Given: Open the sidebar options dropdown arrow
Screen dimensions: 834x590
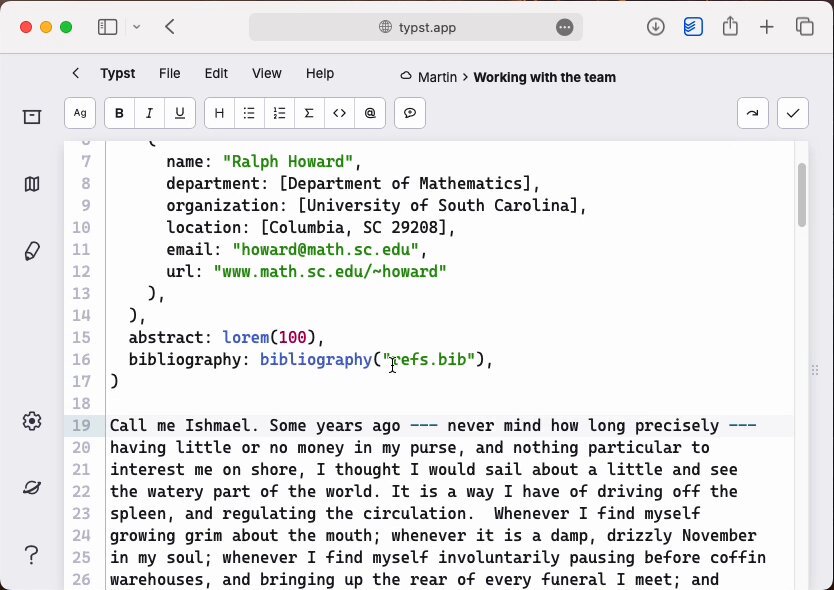Looking at the screenshot, I should (x=137, y=27).
